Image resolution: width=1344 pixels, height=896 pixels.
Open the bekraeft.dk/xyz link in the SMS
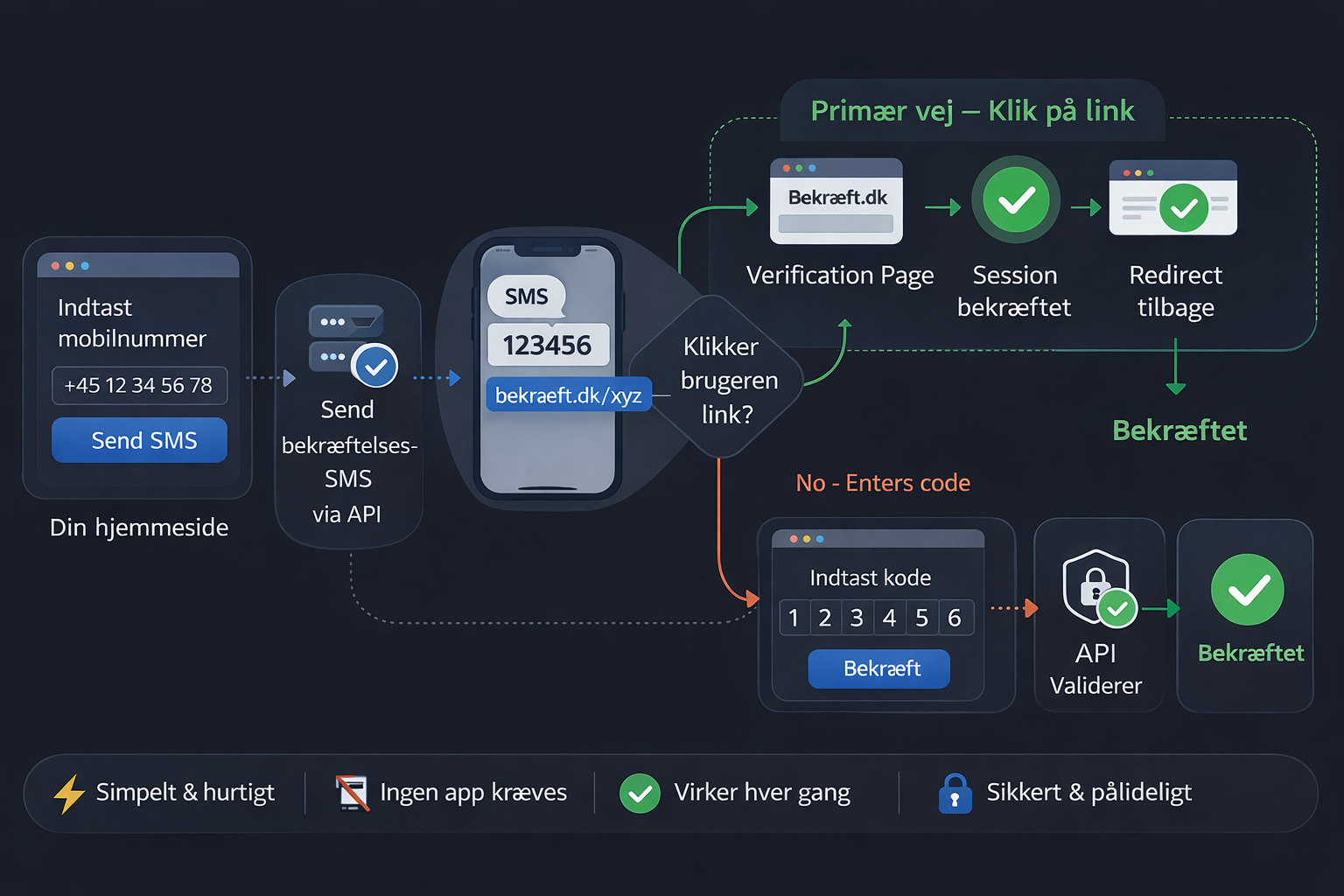568,395
